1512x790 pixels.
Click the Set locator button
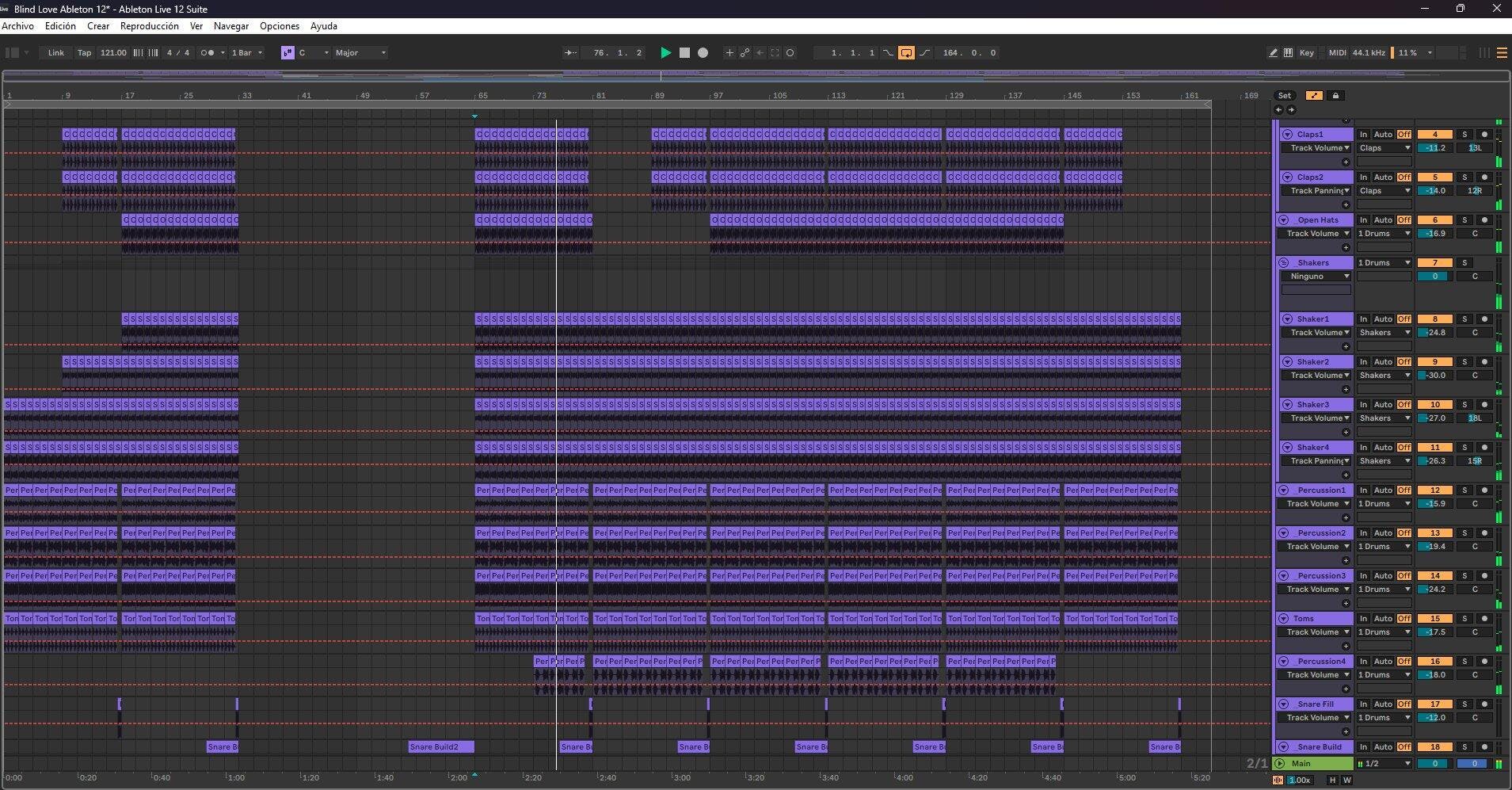coord(1284,96)
